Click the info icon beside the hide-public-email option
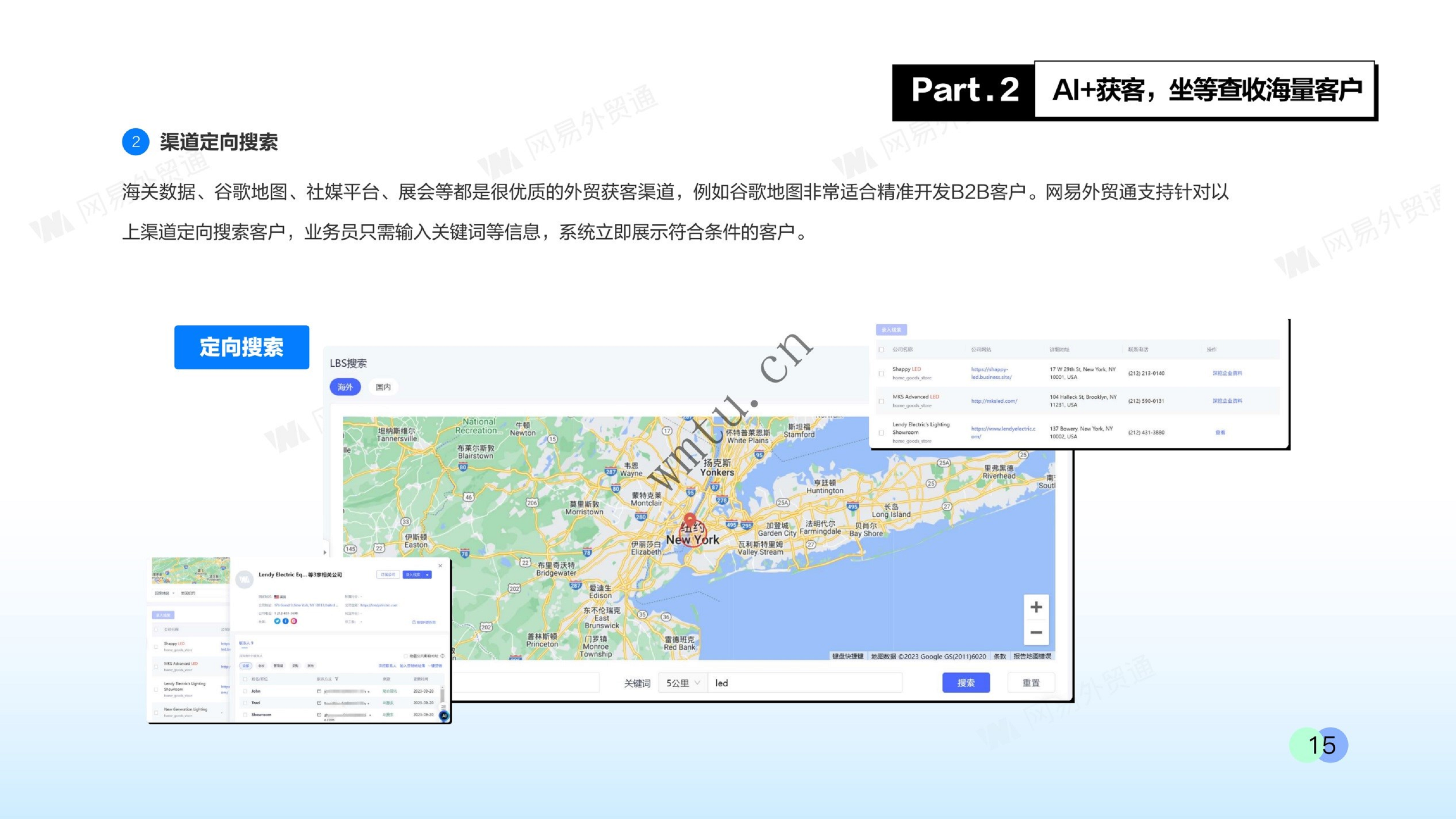This screenshot has width=1456, height=819. tap(443, 656)
